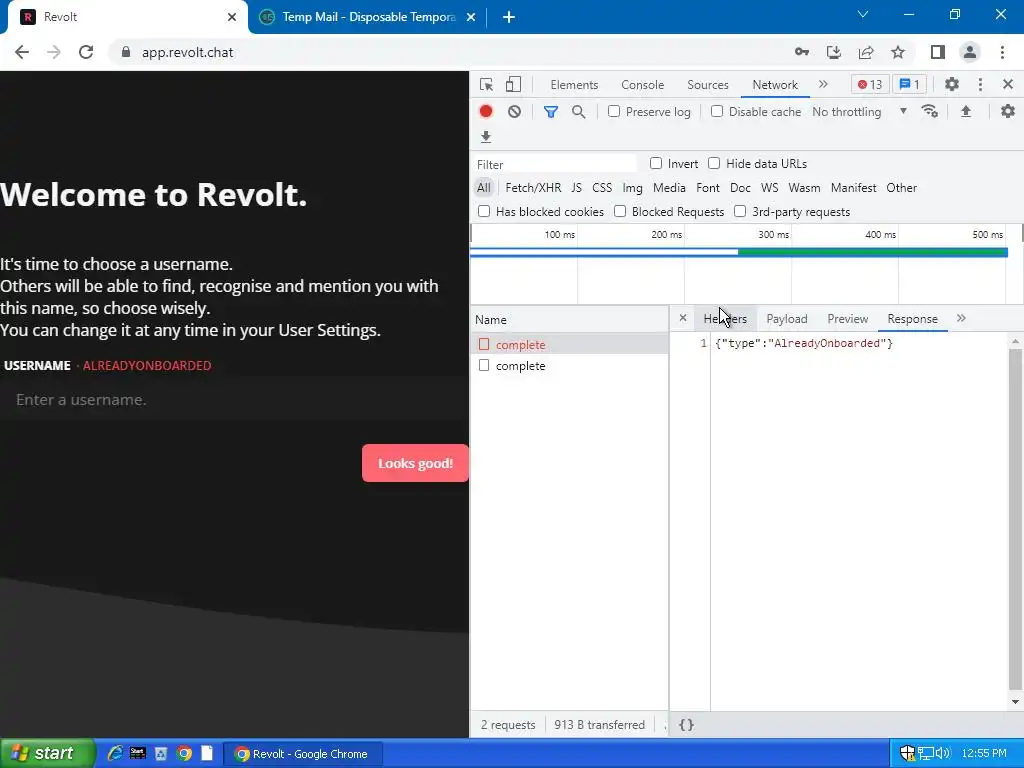Export HAR file download arrow
Screen dimensions: 1024x768
point(486,136)
